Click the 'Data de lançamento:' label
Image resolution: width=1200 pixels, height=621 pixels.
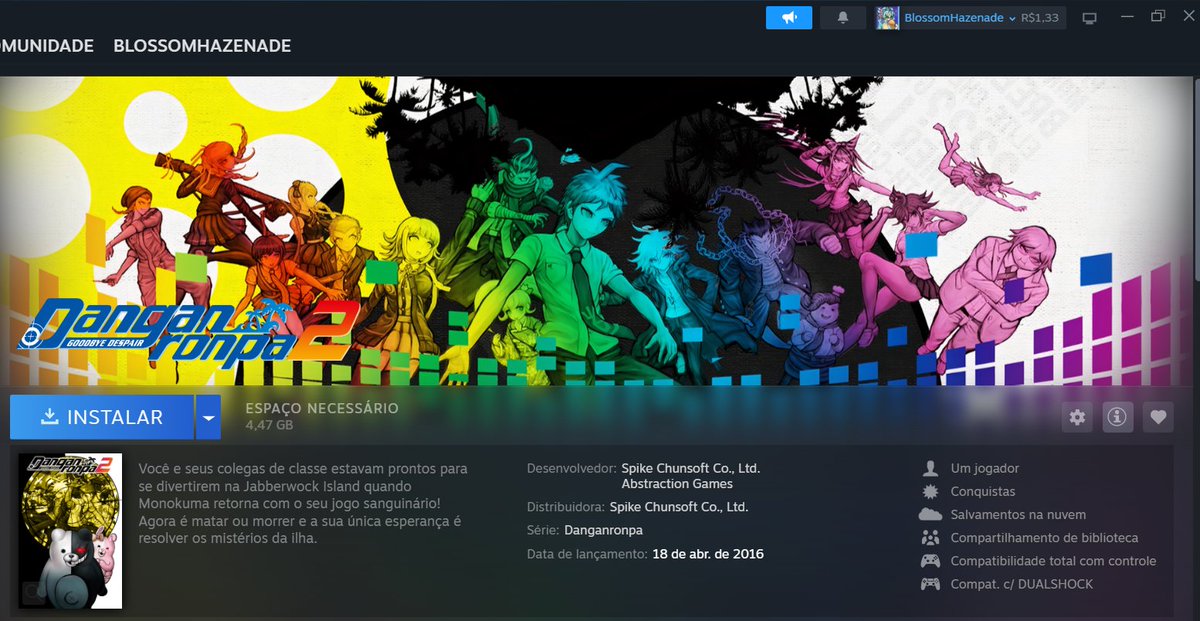586,554
